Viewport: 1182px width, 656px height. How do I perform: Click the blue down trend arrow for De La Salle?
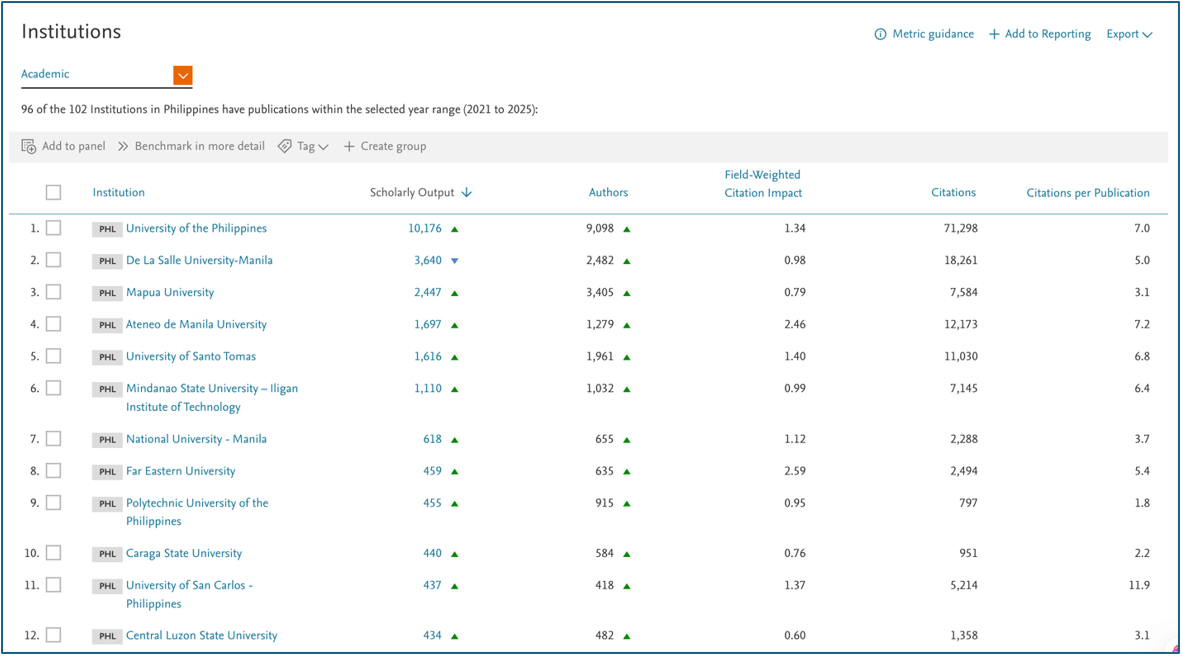tap(454, 261)
